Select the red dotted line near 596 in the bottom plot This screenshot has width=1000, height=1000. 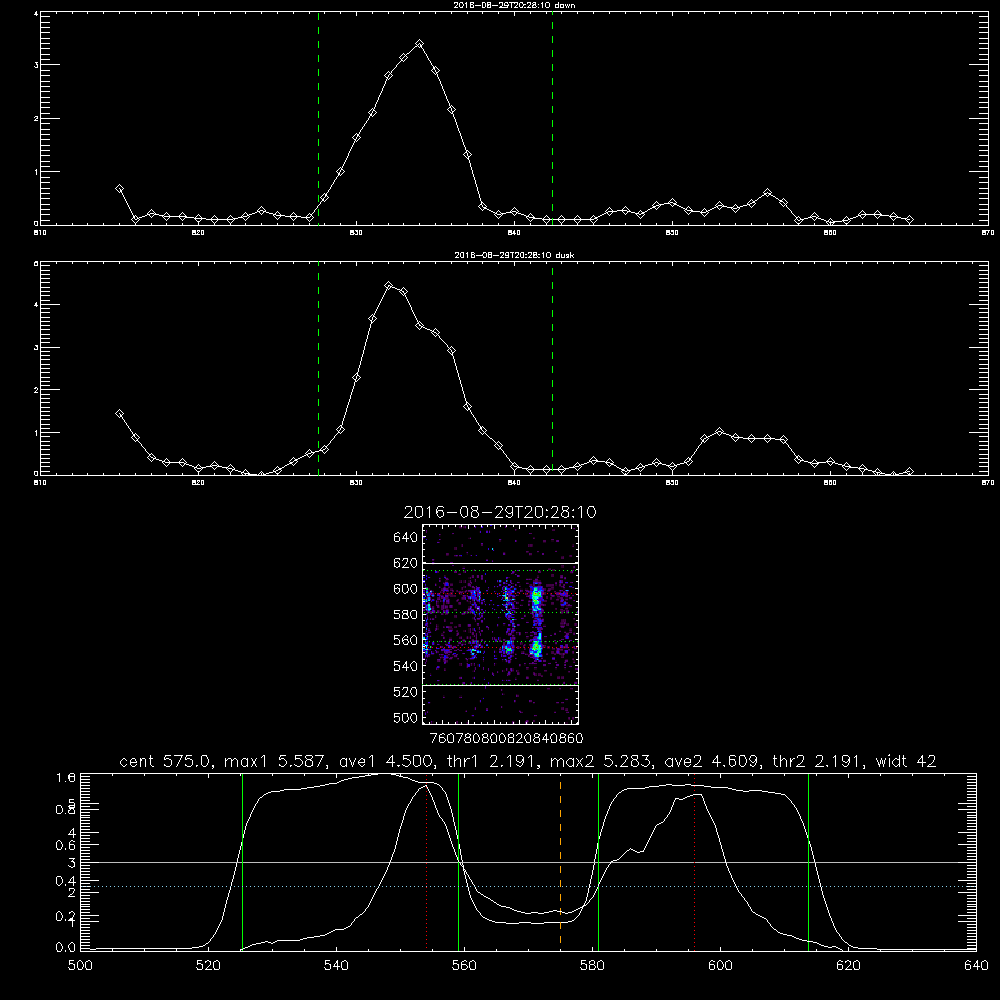[695, 862]
